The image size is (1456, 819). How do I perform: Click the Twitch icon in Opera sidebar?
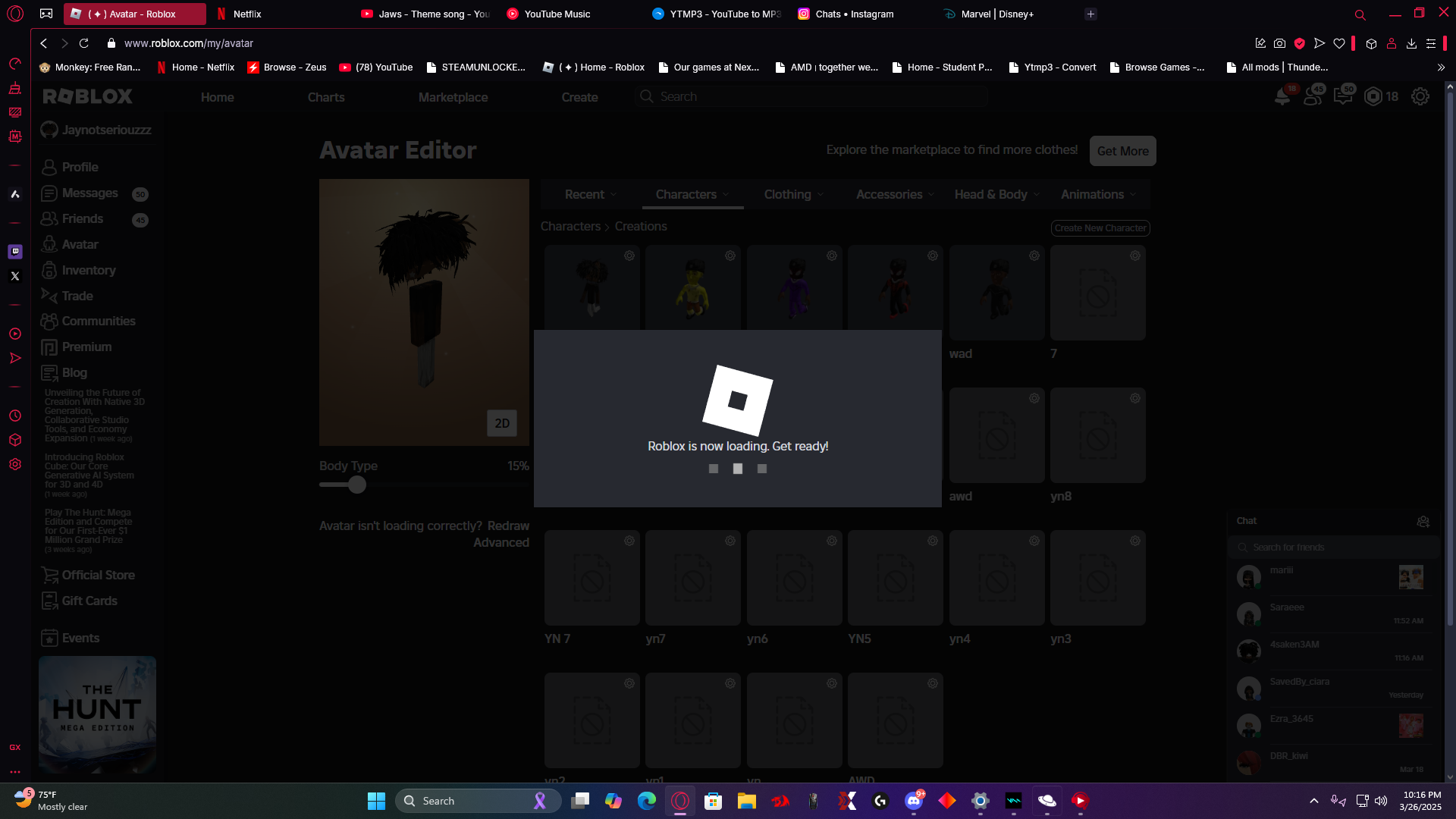pyautogui.click(x=15, y=251)
